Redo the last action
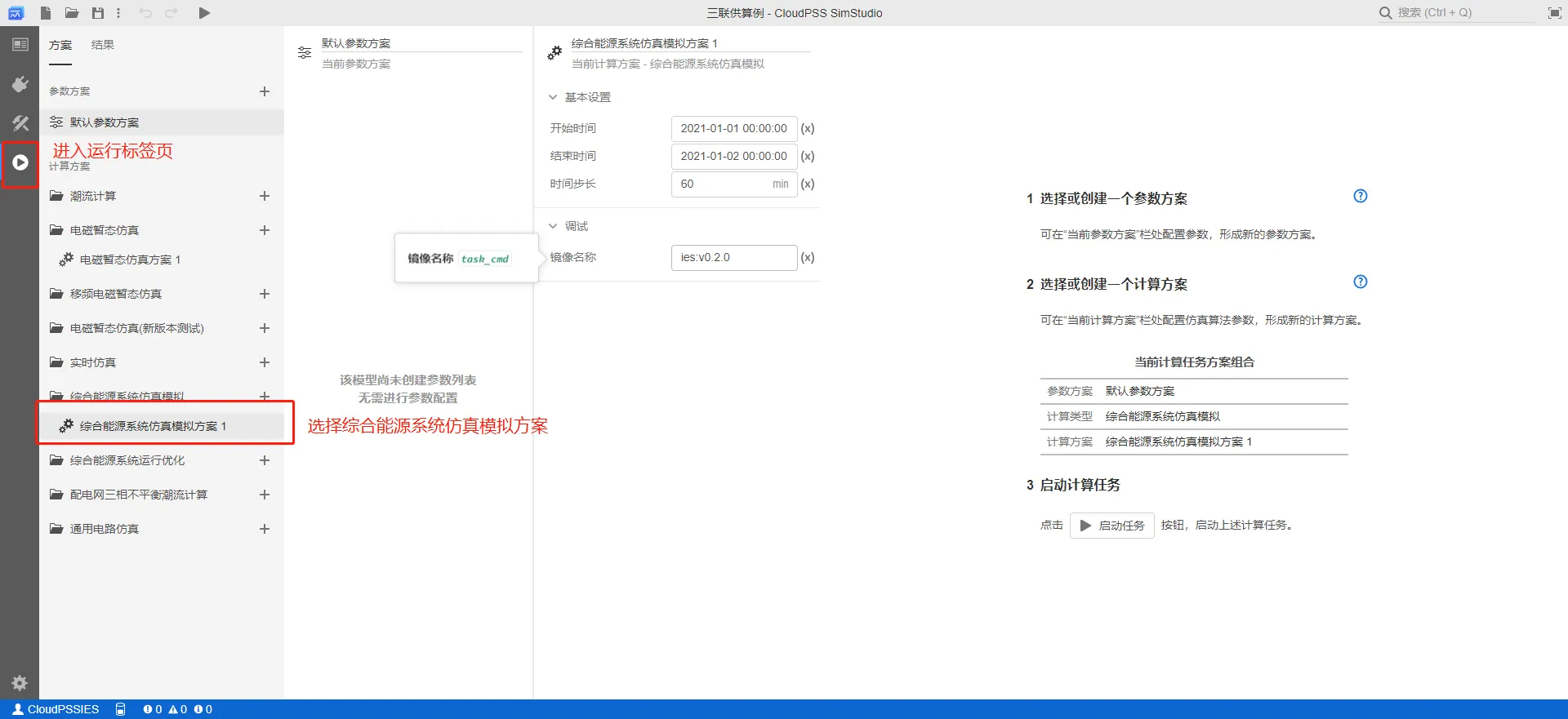This screenshot has height=719, width=1568. click(171, 13)
